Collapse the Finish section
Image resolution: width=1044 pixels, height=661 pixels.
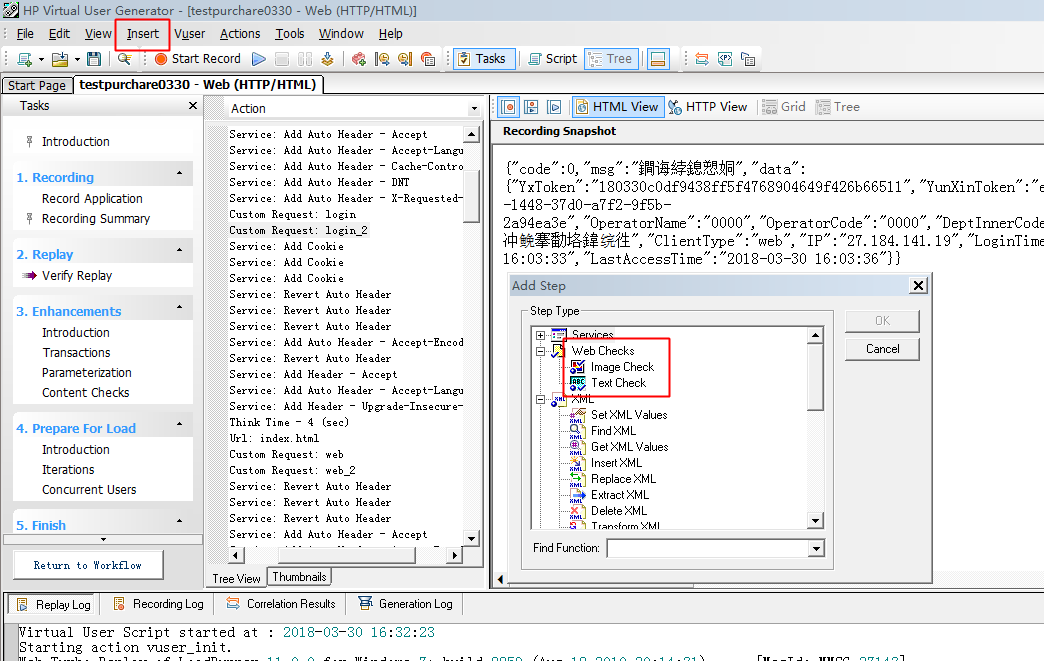coord(179,521)
